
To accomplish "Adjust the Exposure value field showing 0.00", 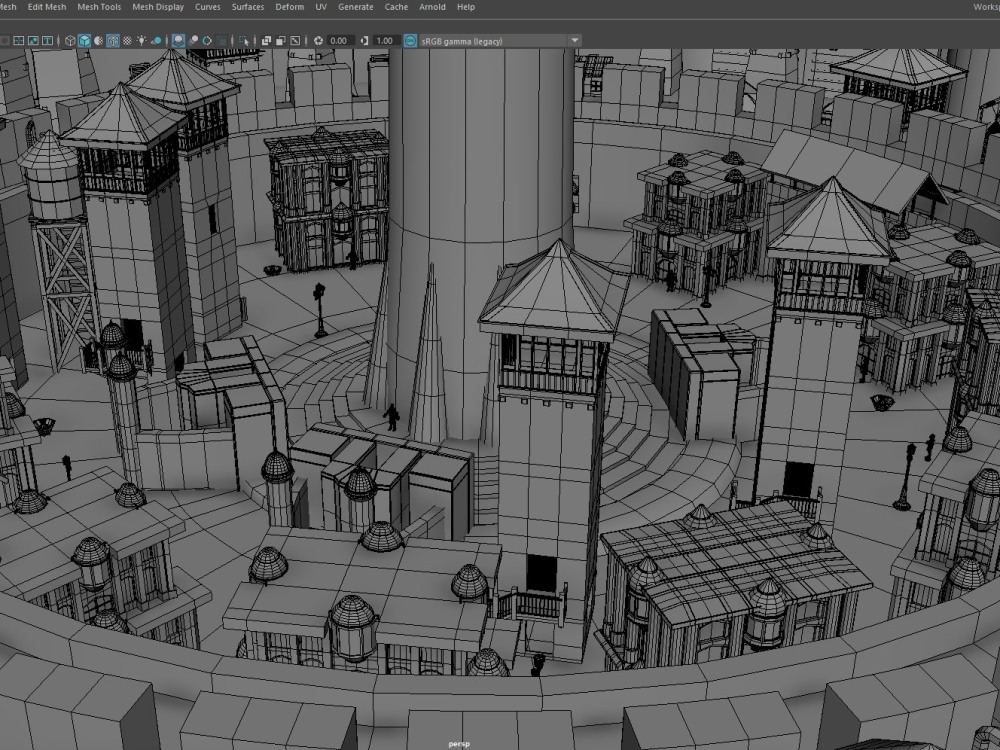I will tap(339, 41).
